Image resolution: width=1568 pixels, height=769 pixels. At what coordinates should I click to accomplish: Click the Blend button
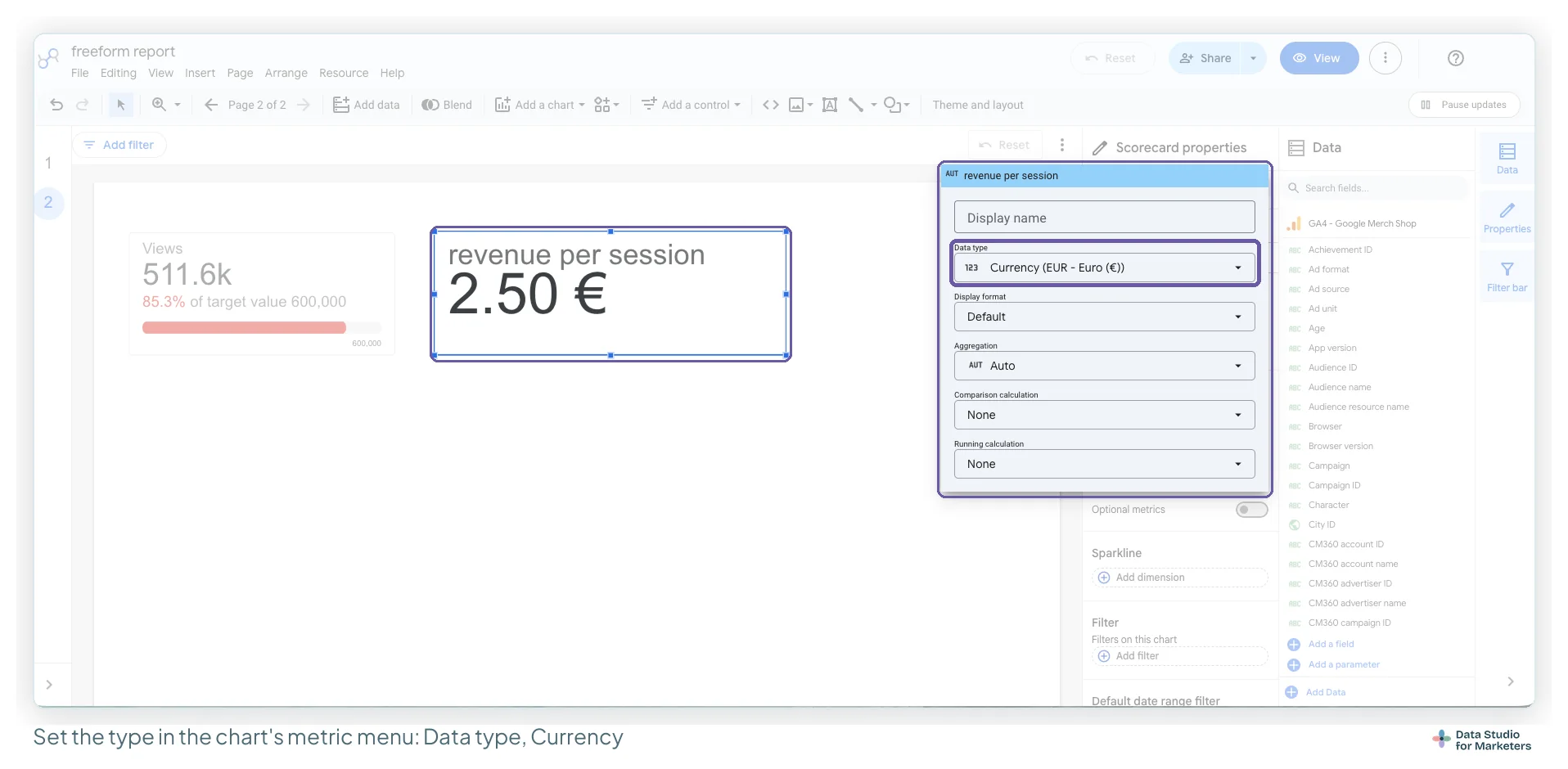(447, 105)
